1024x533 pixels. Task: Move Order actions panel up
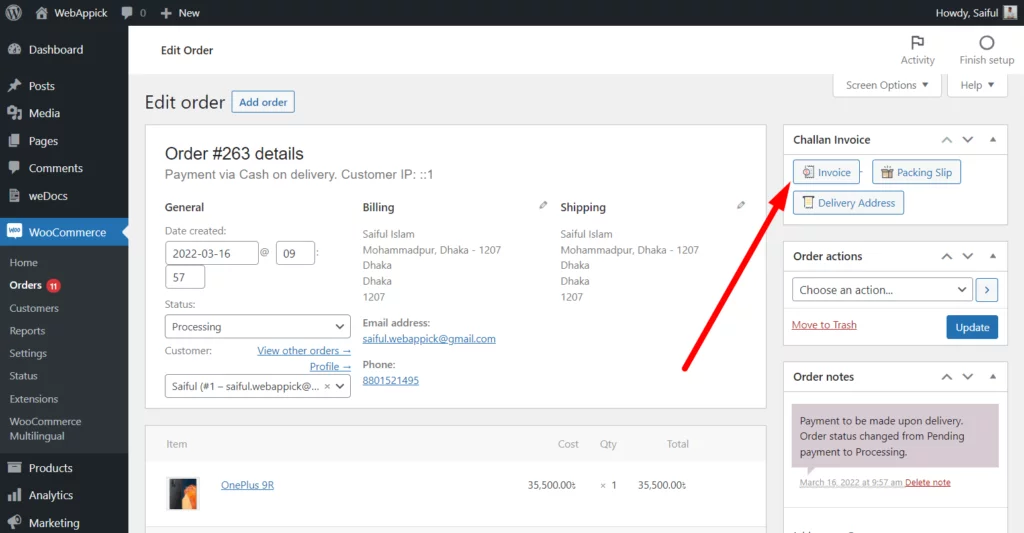(x=946, y=256)
